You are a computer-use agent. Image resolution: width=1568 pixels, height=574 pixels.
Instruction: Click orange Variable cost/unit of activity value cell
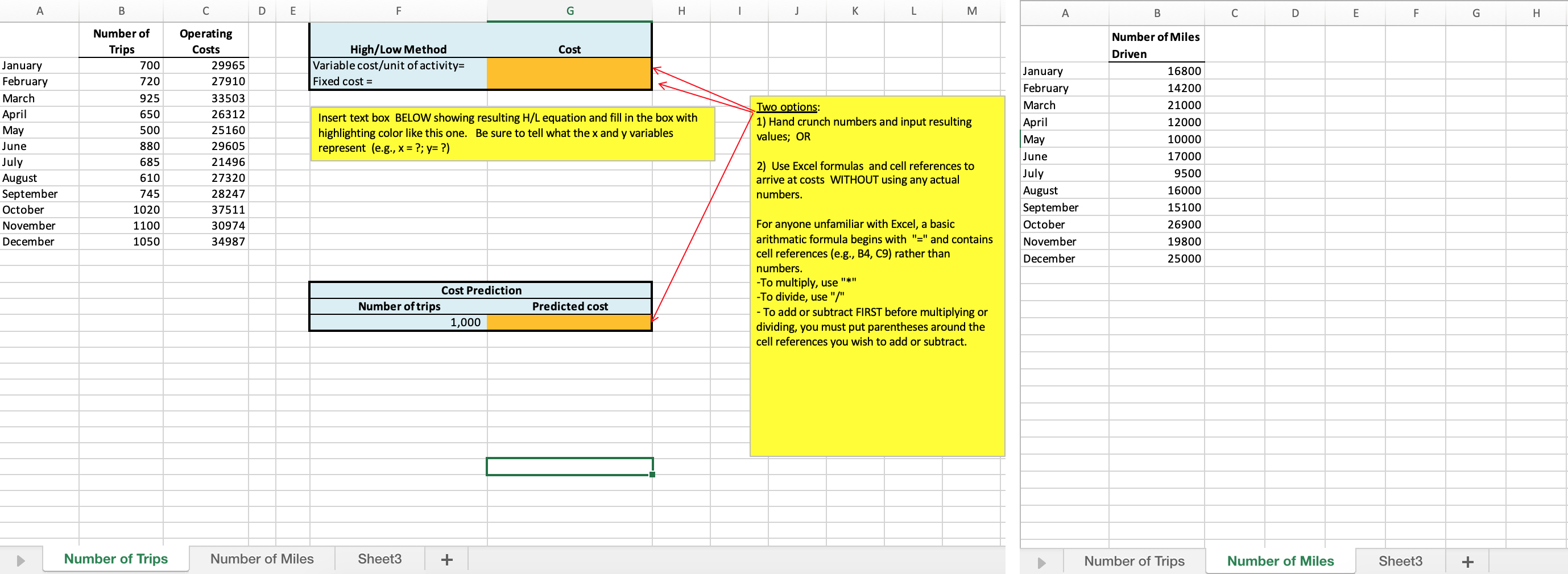coord(569,66)
